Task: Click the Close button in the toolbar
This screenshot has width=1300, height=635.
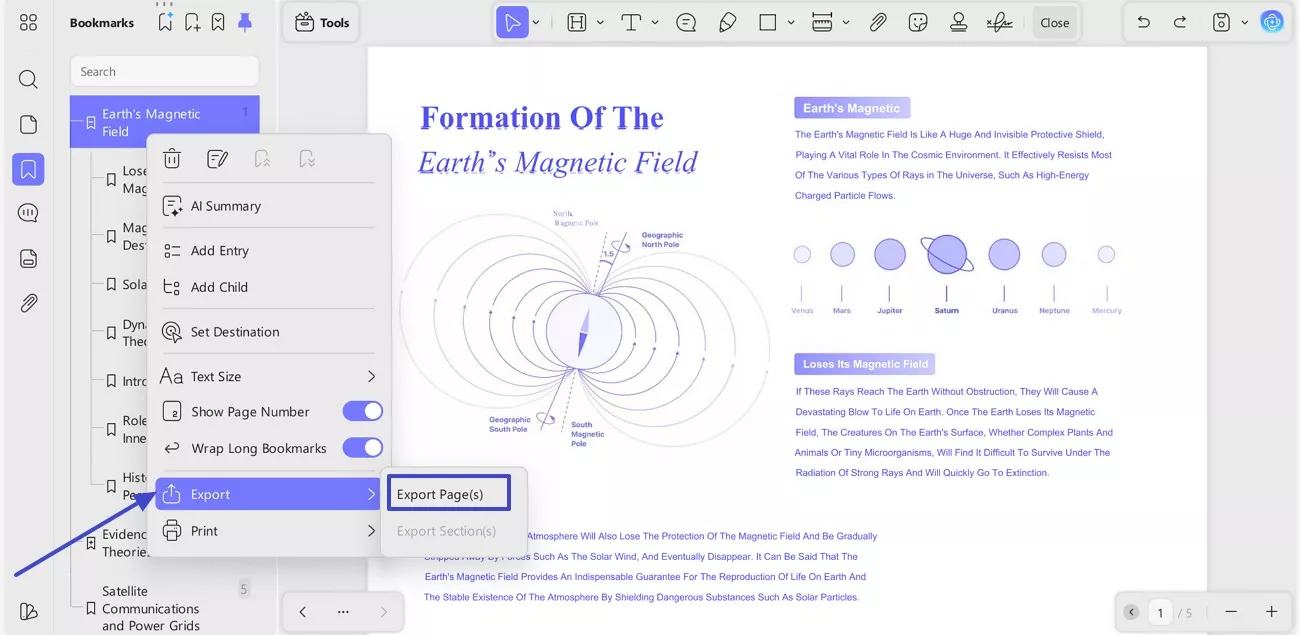Action: [1055, 21]
